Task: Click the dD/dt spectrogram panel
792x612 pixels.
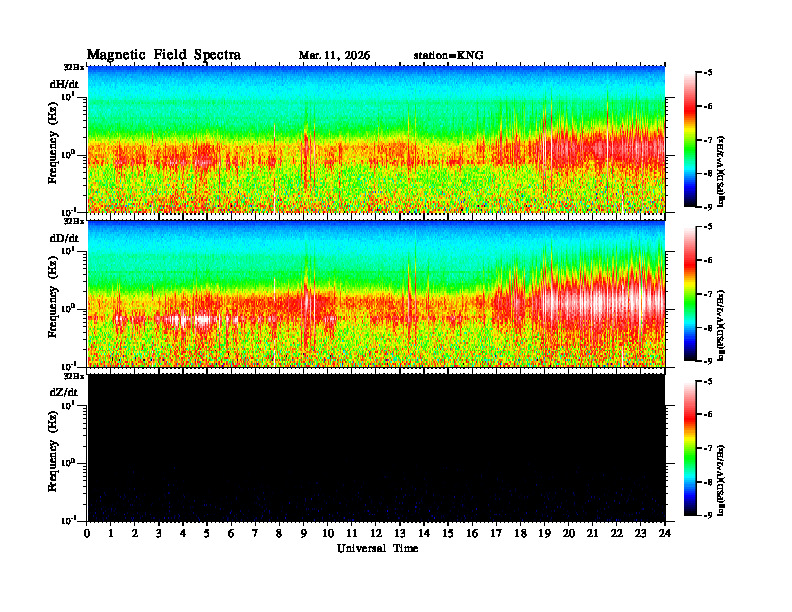Action: click(376, 293)
